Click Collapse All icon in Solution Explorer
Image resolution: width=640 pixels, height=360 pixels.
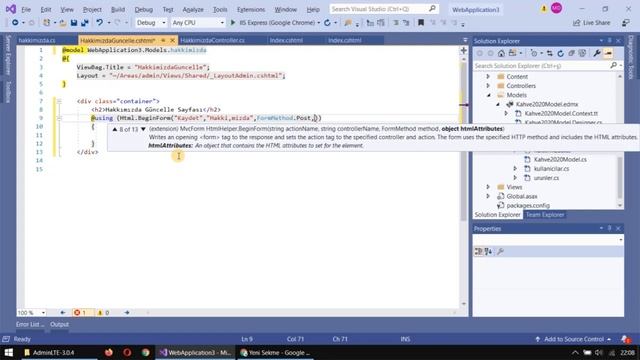[x=571, y=53]
